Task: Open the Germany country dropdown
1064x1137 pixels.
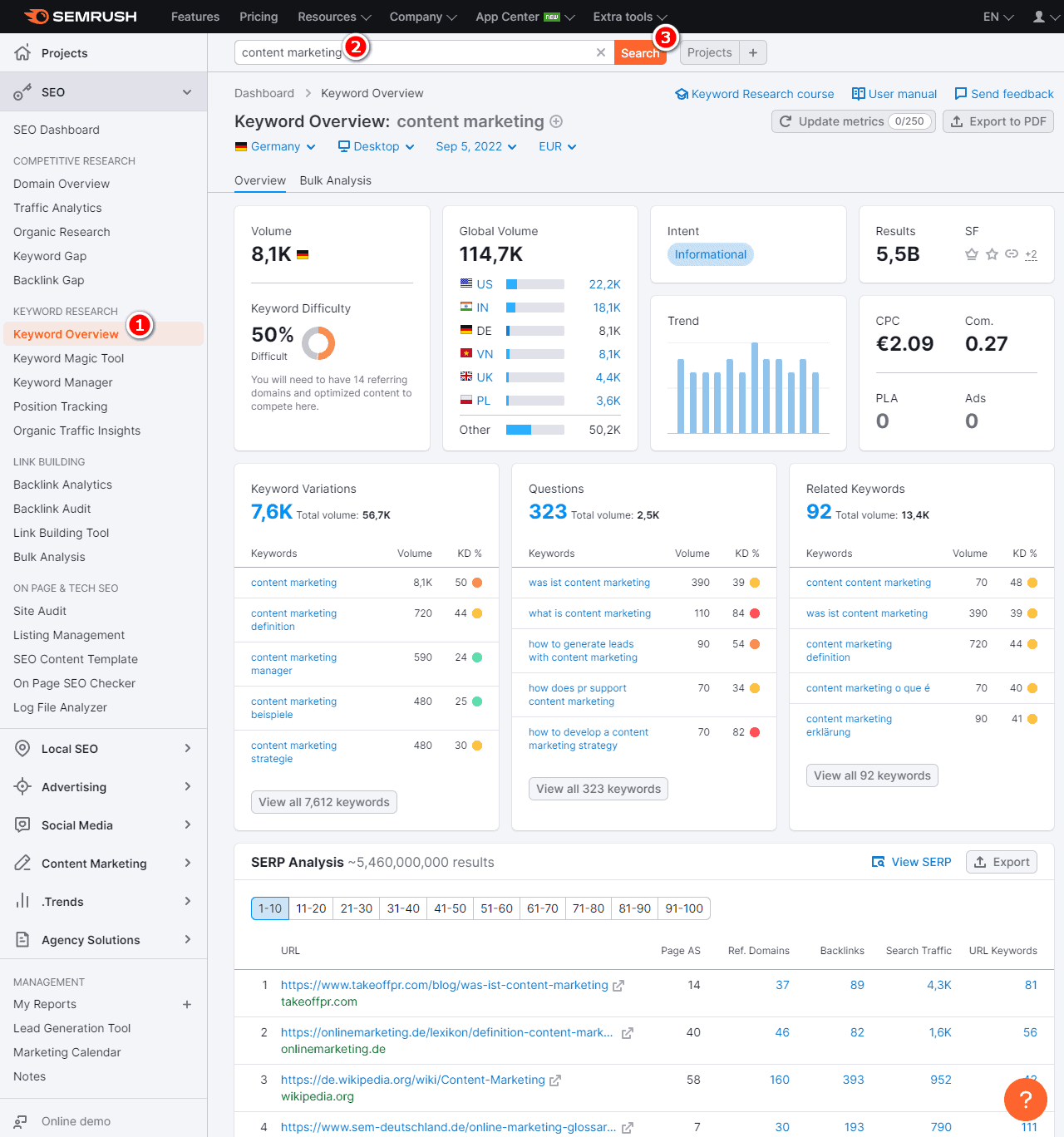Action: [x=275, y=146]
